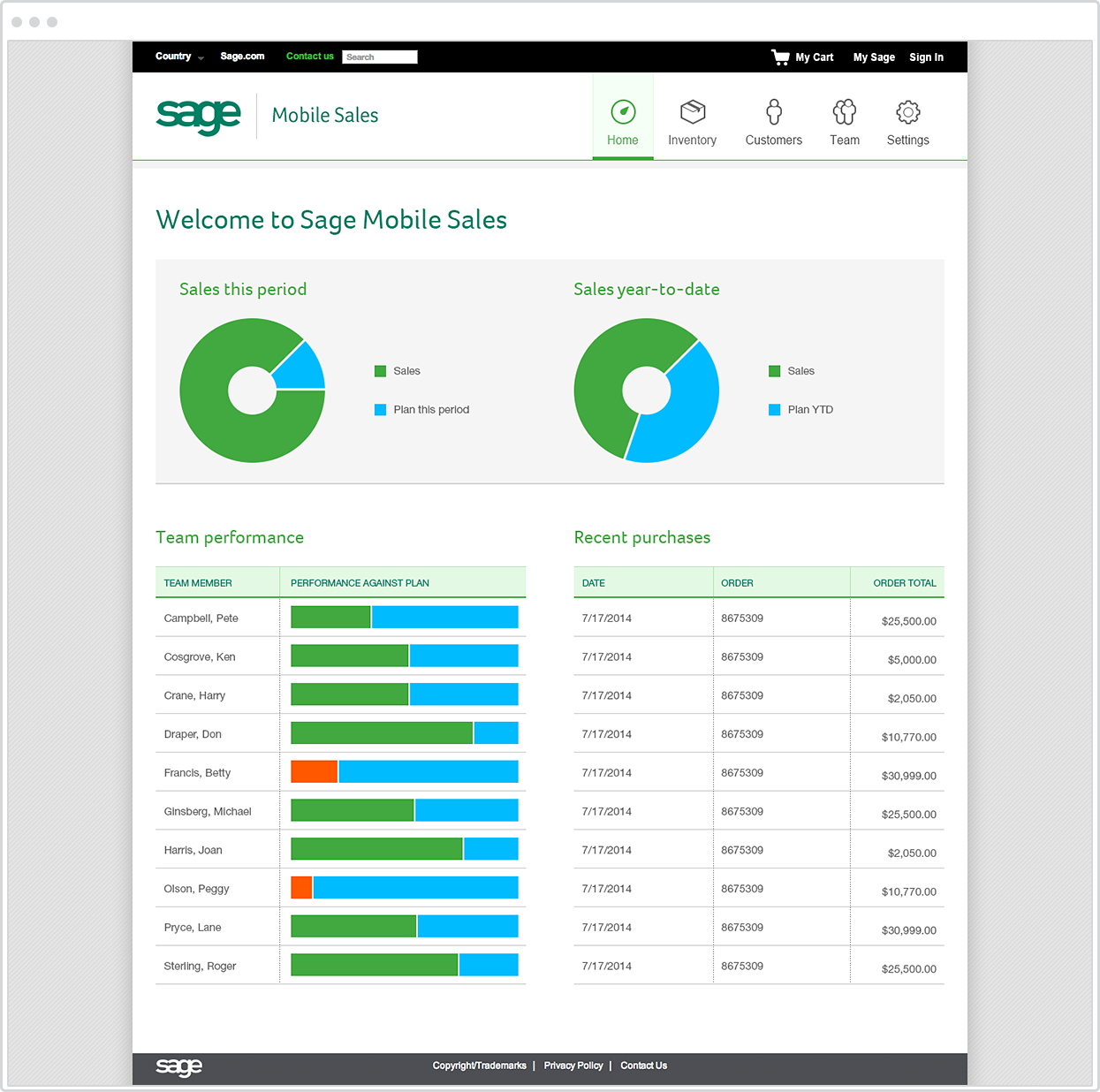Select team member Cosgrove, Ken
1100x1092 pixels.
200,657
